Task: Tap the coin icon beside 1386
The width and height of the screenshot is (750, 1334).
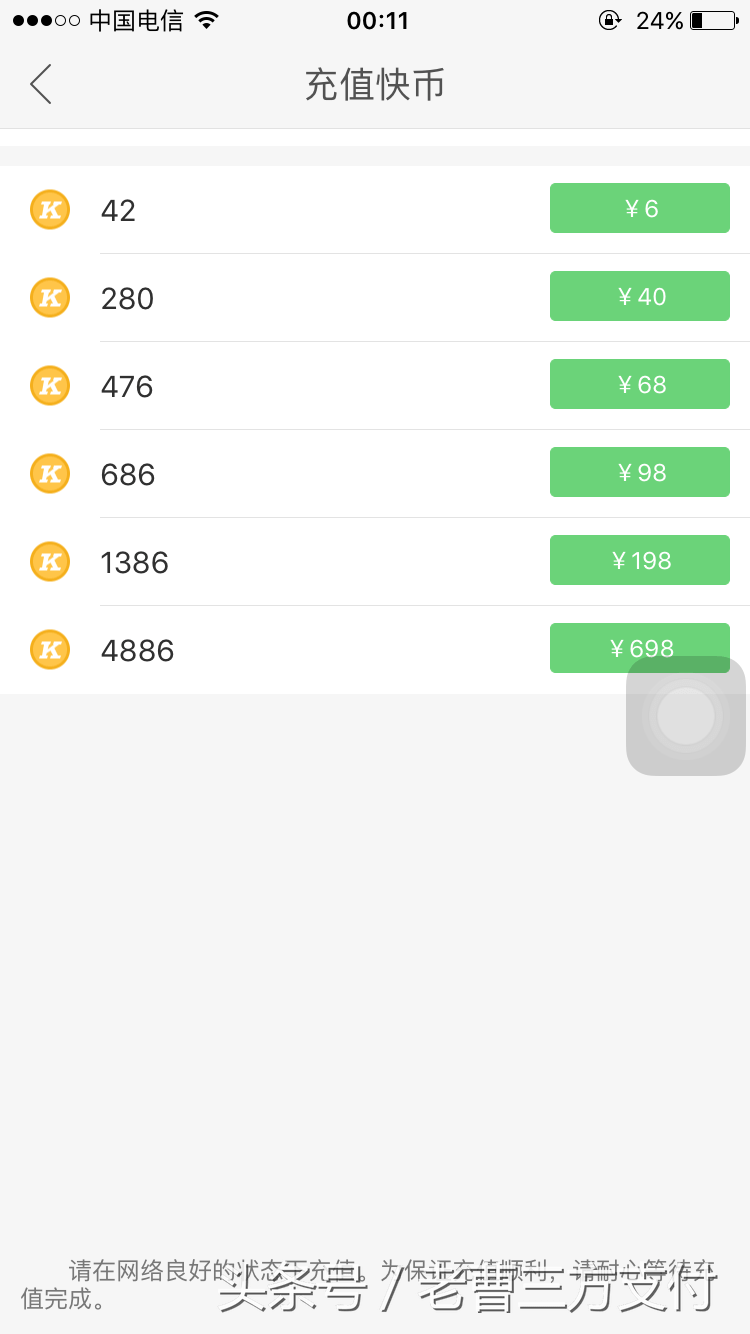Action: pyautogui.click(x=50, y=562)
